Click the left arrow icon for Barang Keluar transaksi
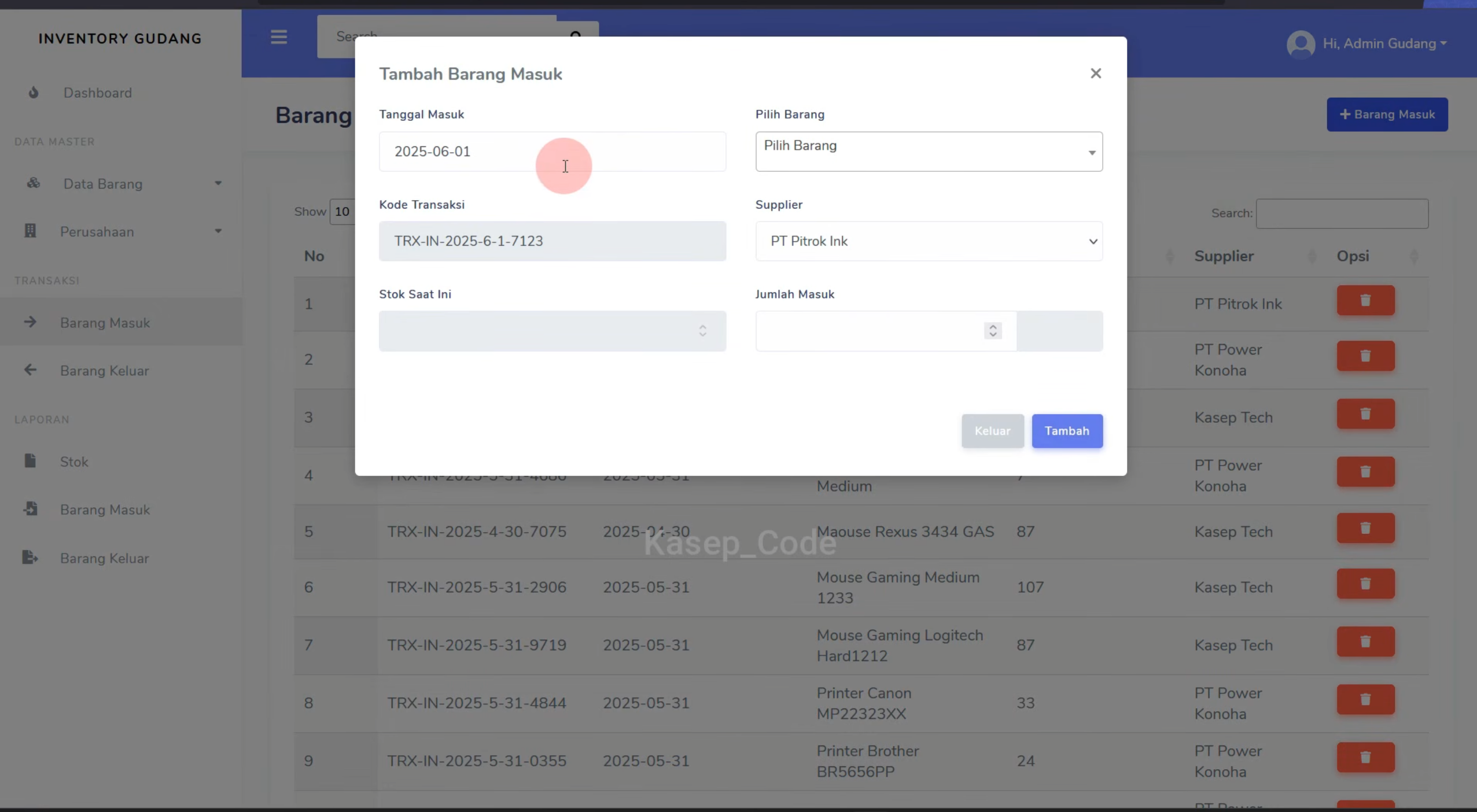This screenshot has height=812, width=1477. [30, 370]
